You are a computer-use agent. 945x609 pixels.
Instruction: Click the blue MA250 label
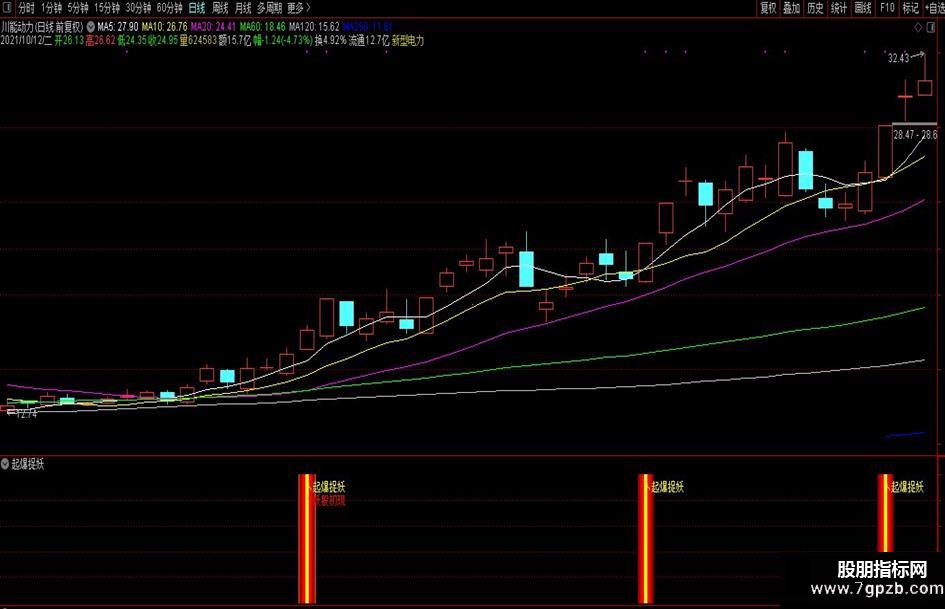click(367, 27)
